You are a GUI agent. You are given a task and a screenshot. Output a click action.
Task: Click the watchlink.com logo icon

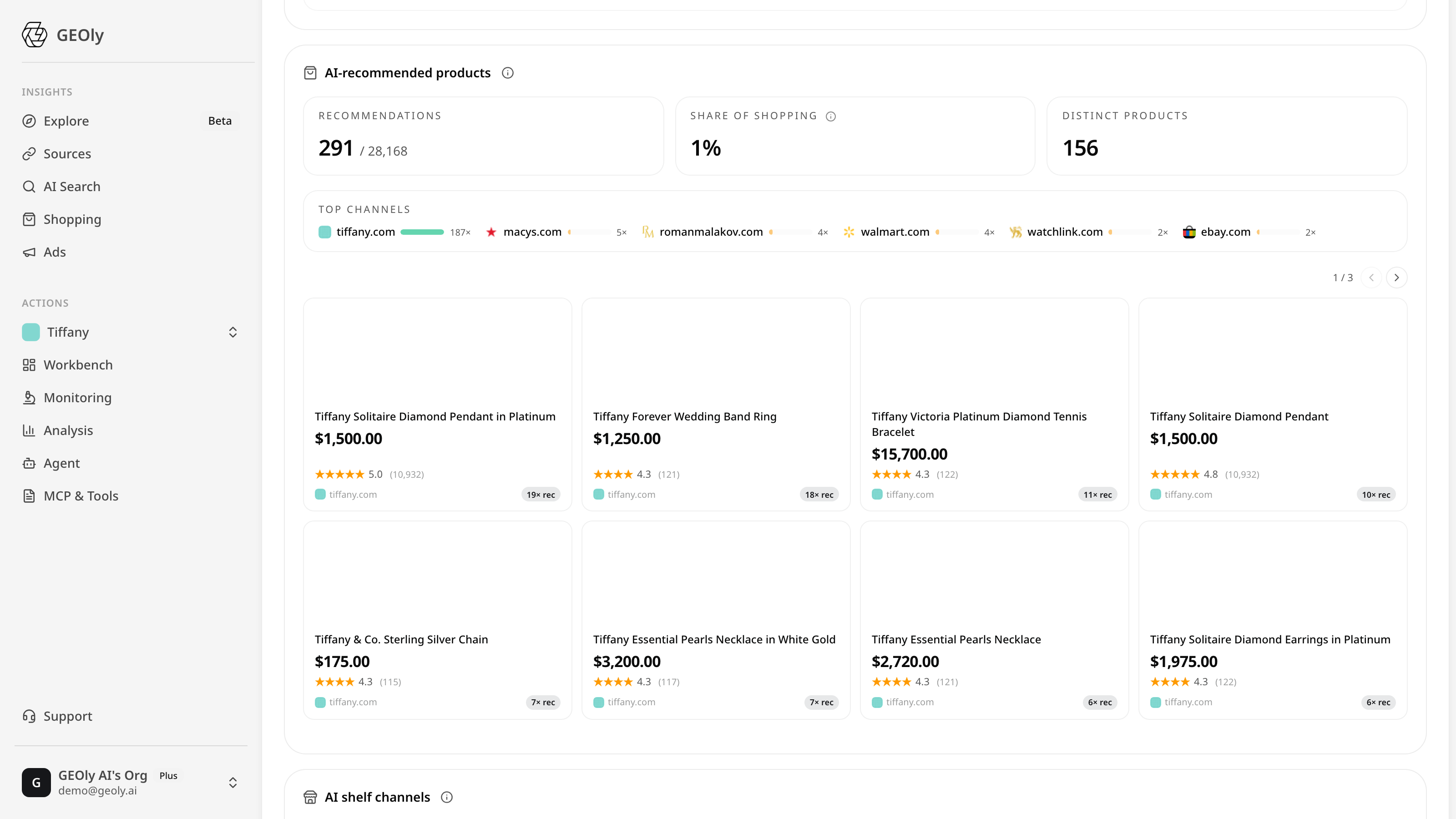click(x=1016, y=232)
